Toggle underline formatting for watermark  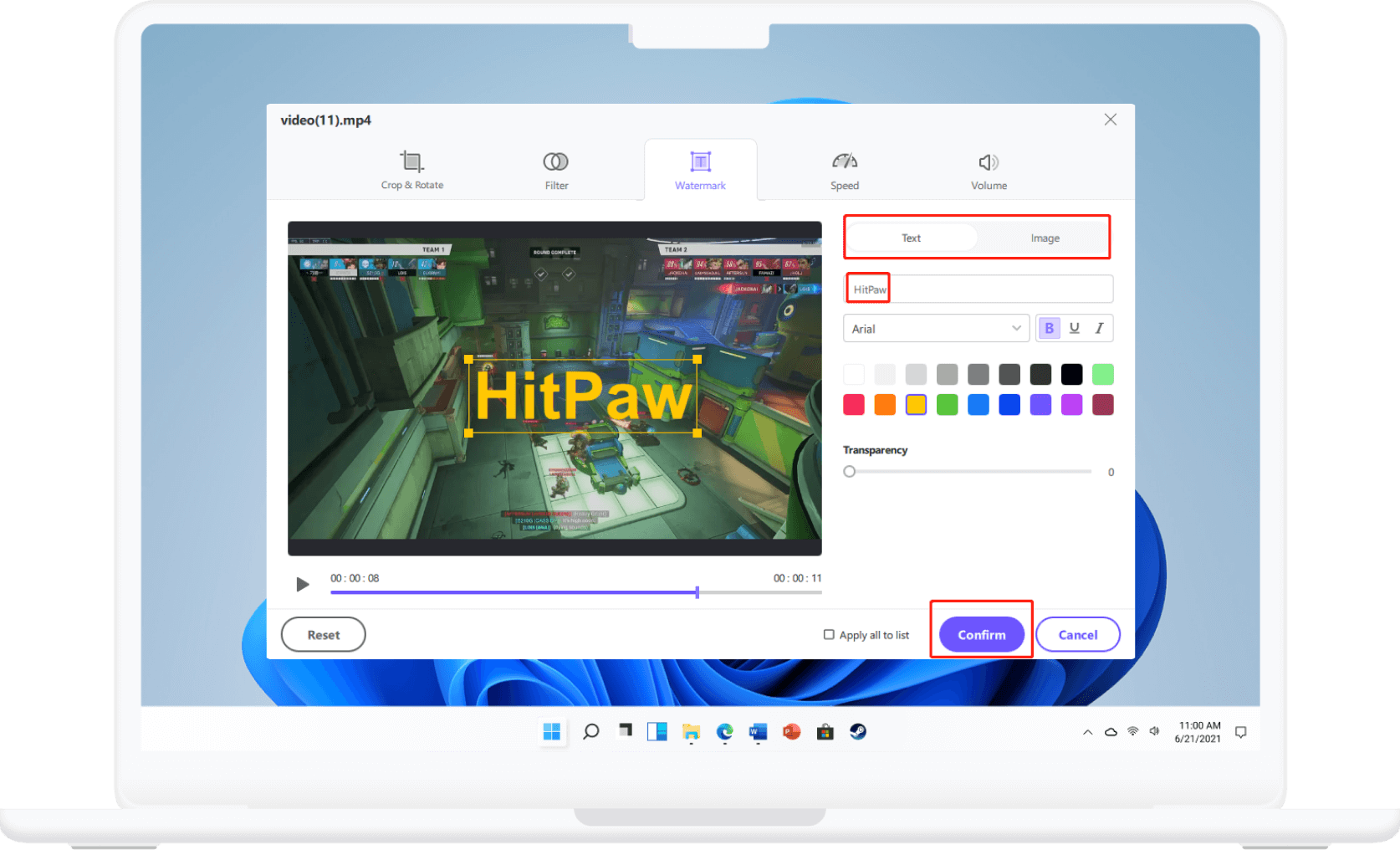click(1075, 328)
